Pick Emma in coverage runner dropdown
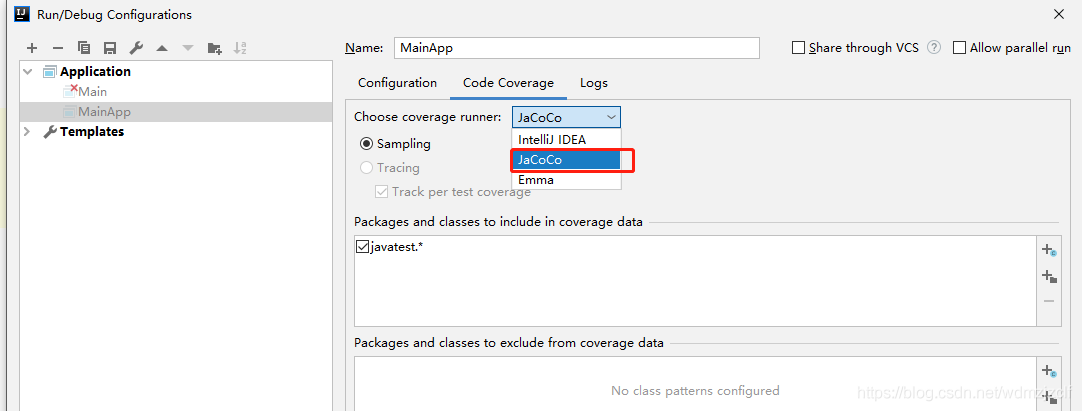Viewport: 1082px width, 411px height. (566, 179)
